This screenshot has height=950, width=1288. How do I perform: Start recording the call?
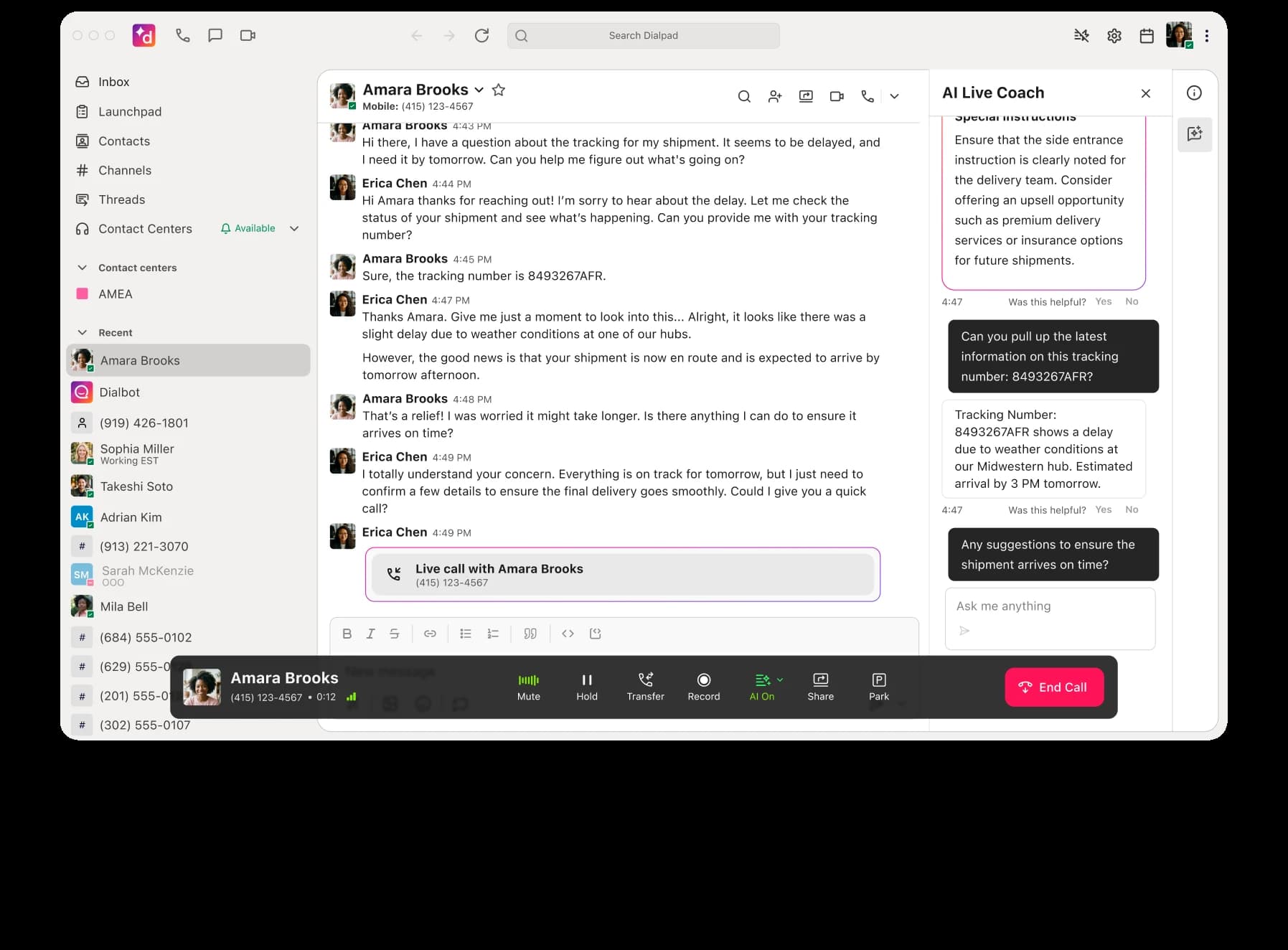click(x=704, y=687)
